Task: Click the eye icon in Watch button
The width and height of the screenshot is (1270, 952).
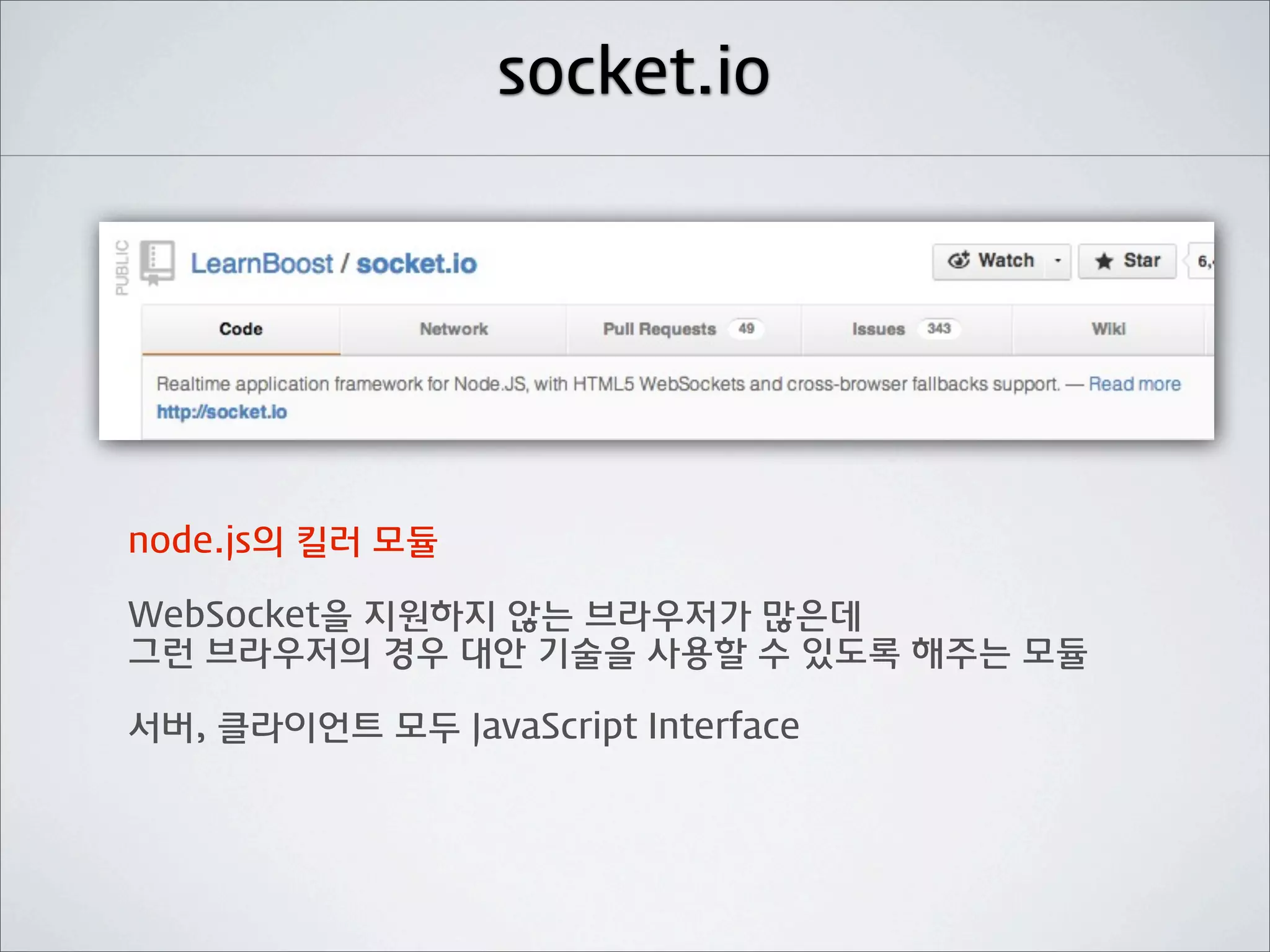Action: (x=959, y=260)
